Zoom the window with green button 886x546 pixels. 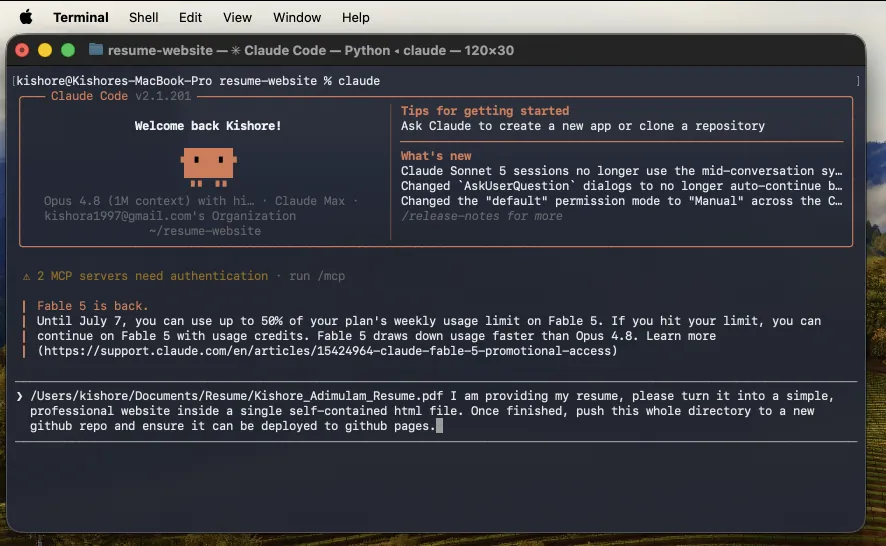click(x=68, y=50)
